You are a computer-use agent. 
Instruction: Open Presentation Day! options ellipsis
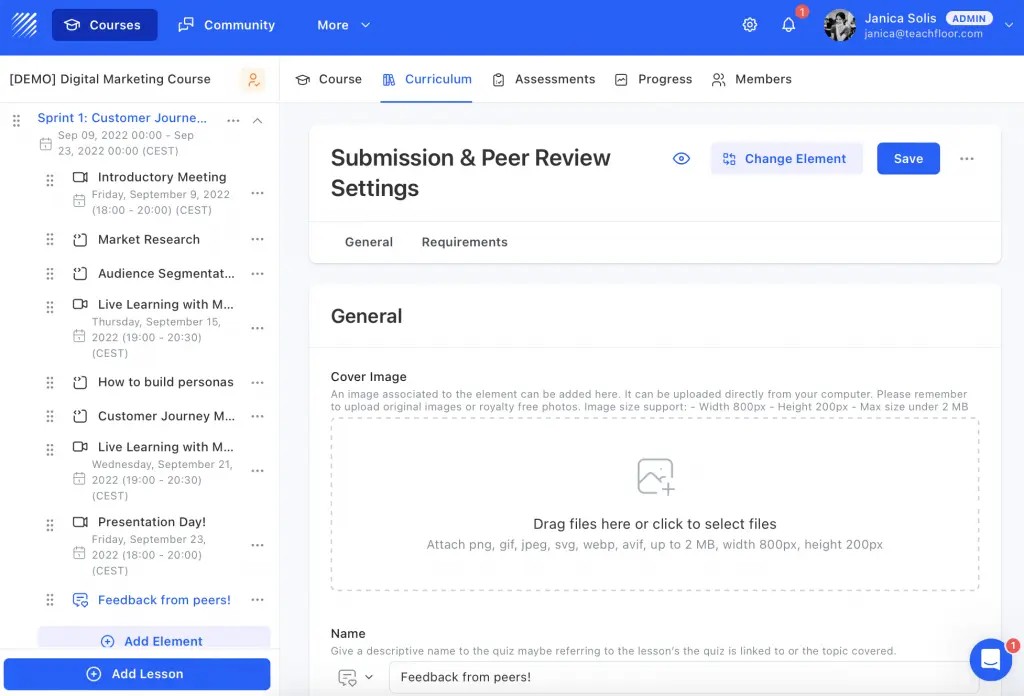point(257,545)
